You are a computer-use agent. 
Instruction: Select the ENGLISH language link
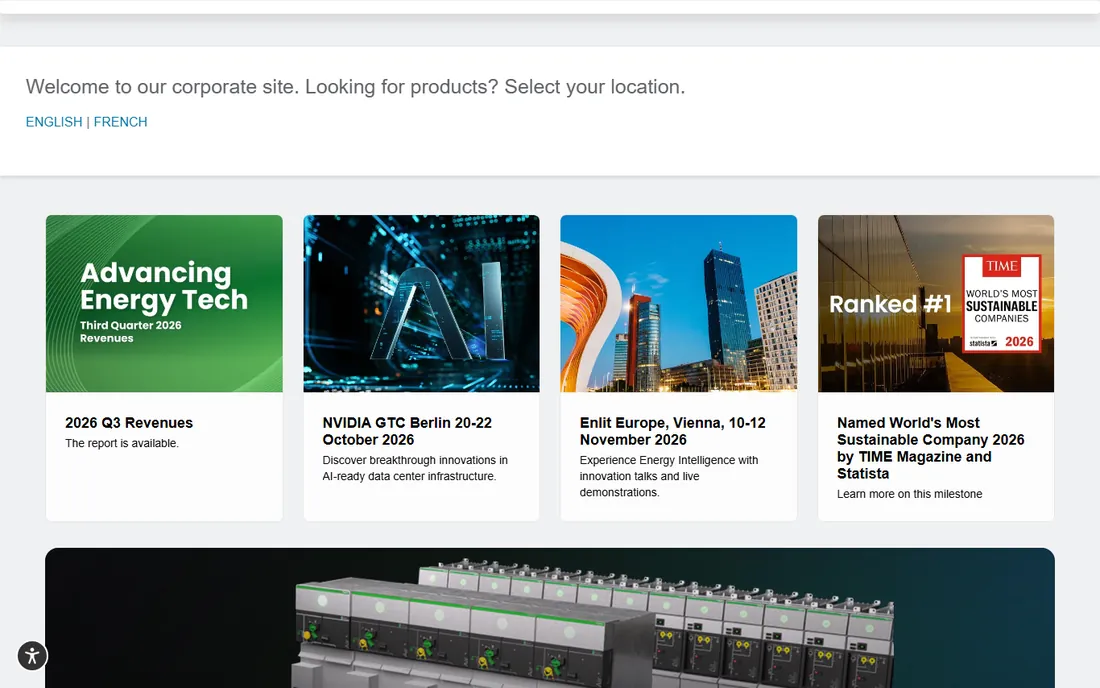[54, 122]
